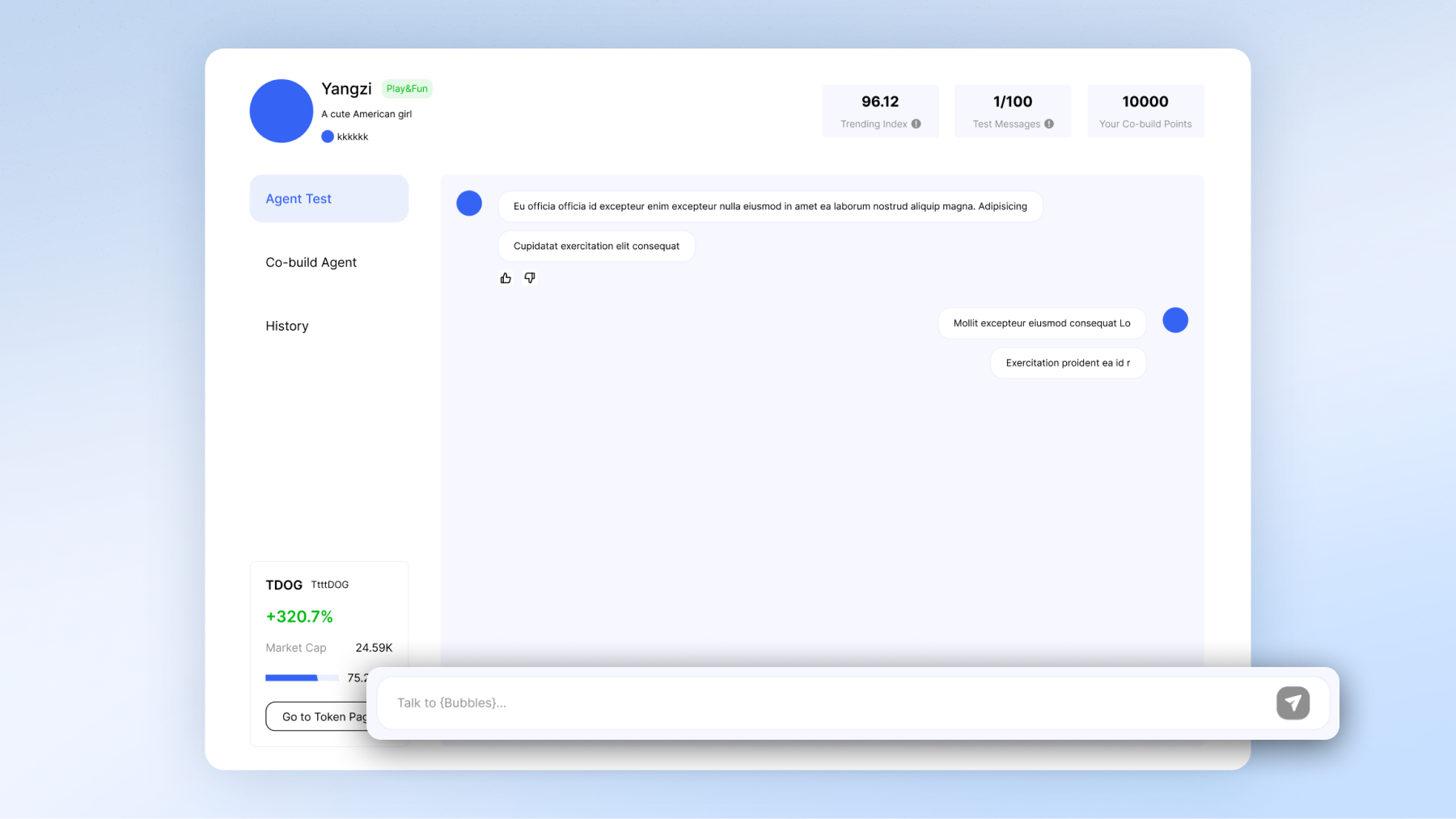
Task: Click the Cupidatat exercitation message bubble
Action: pyautogui.click(x=596, y=247)
